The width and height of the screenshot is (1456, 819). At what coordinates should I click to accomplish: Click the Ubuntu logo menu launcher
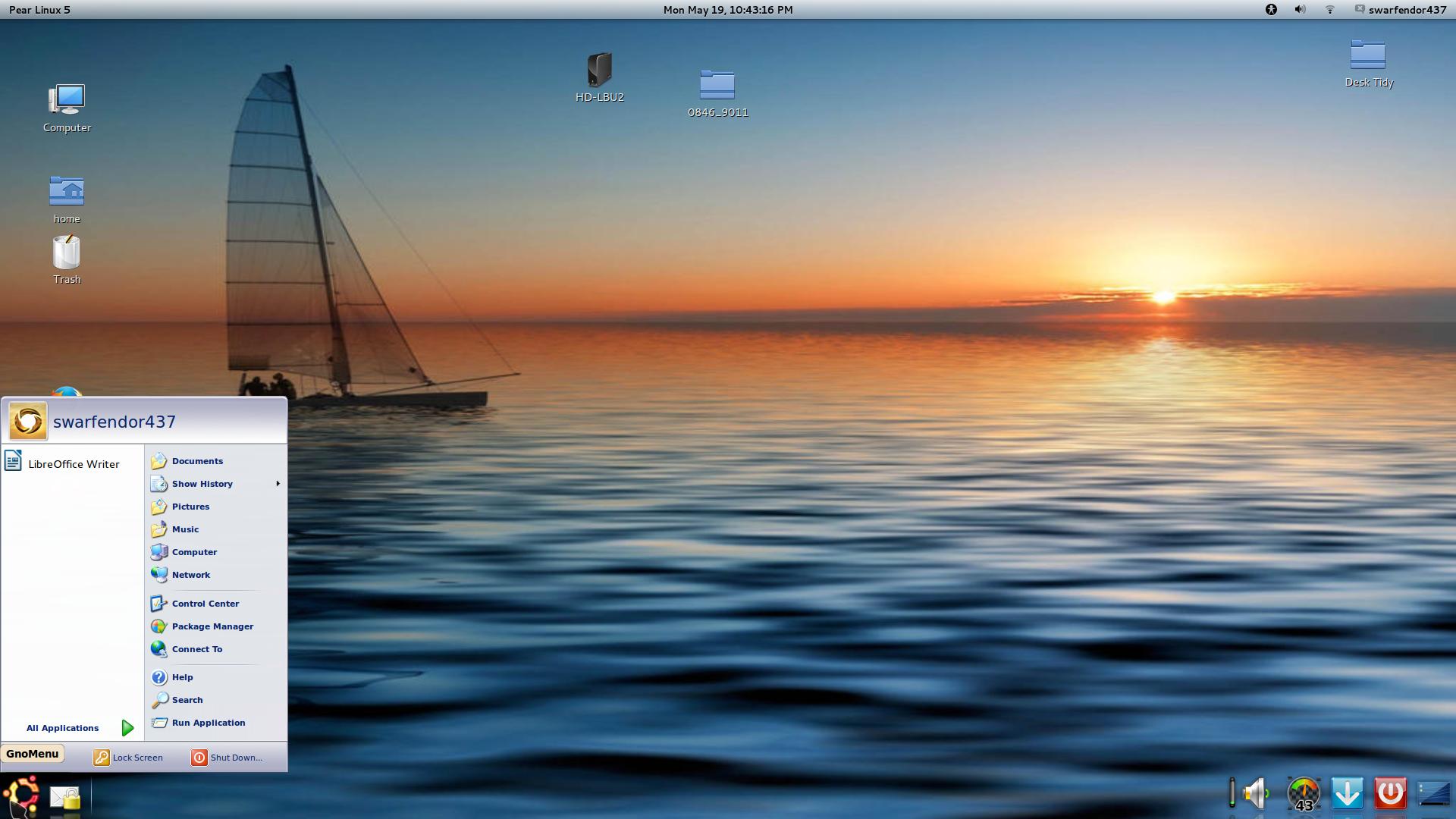21,795
